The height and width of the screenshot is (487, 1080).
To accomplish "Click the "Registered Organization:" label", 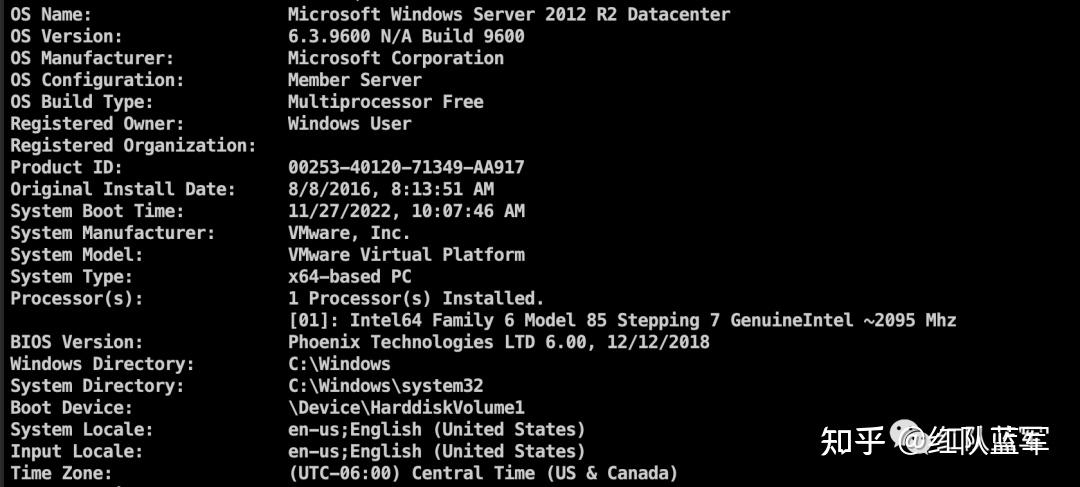I will point(134,146).
